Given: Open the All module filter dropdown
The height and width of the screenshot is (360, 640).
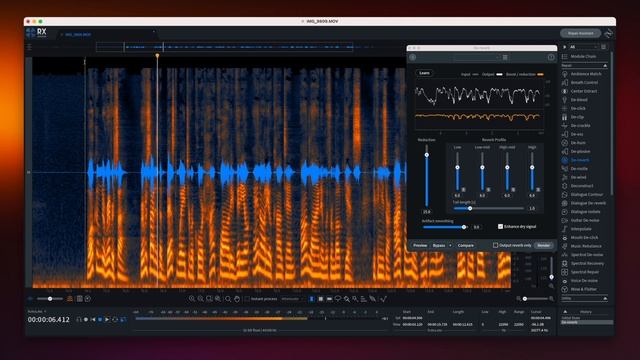Looking at the screenshot, I should pos(583,47).
